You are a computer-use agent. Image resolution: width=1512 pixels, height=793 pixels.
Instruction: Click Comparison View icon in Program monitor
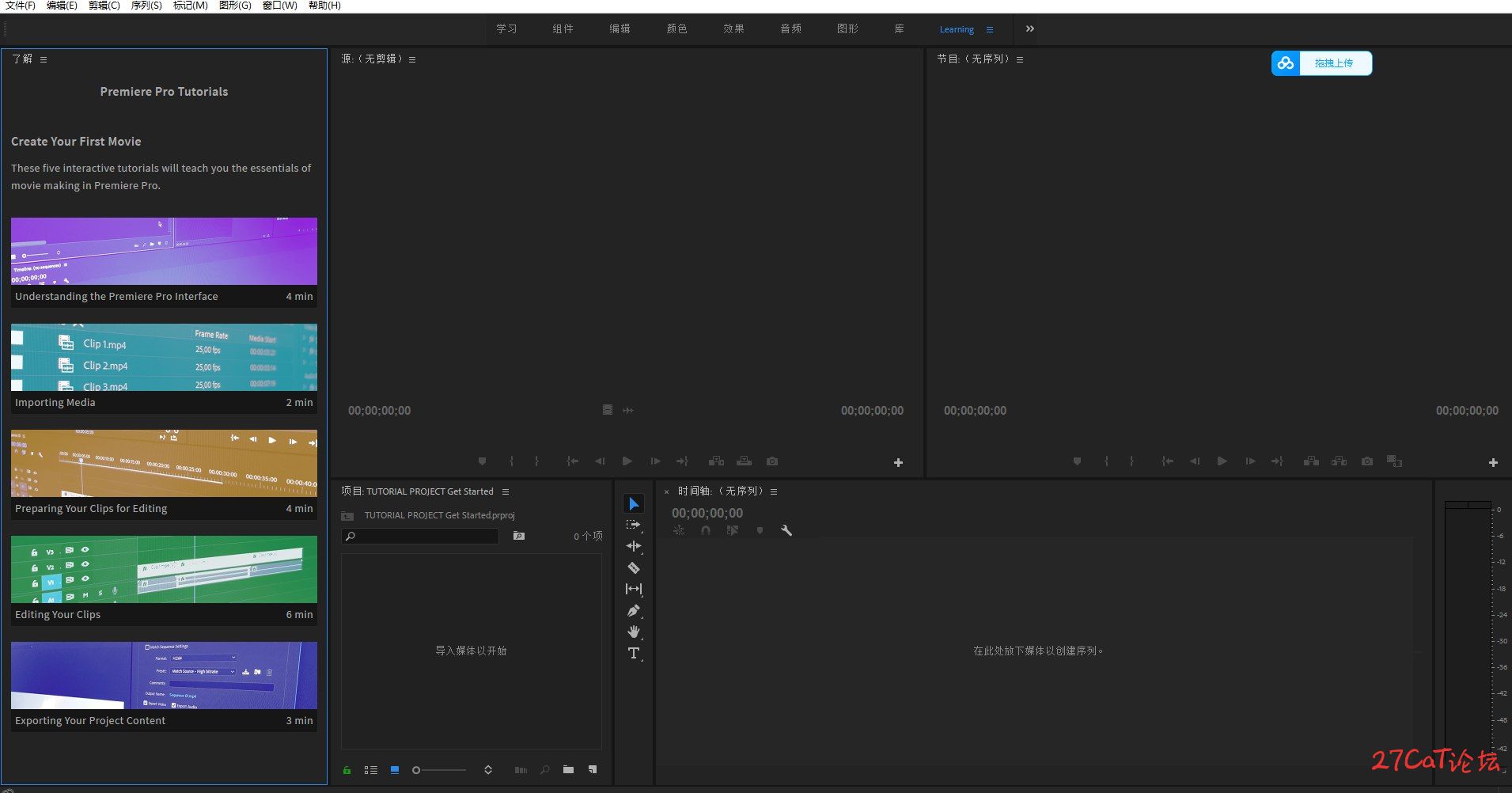click(x=1395, y=461)
